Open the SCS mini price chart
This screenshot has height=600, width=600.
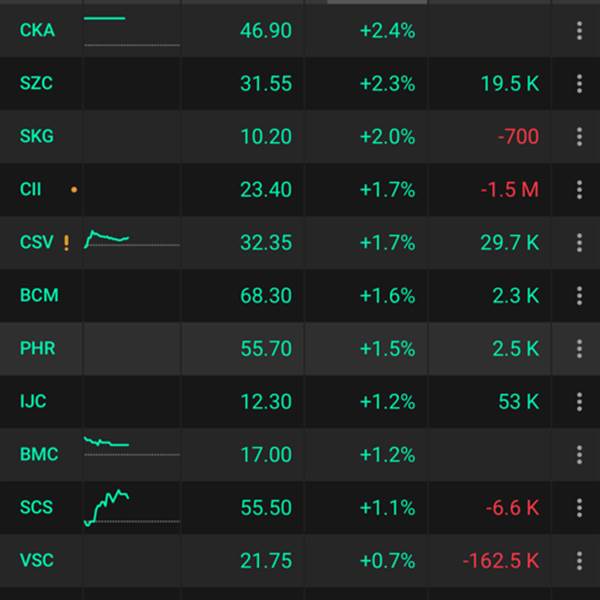click(x=110, y=506)
